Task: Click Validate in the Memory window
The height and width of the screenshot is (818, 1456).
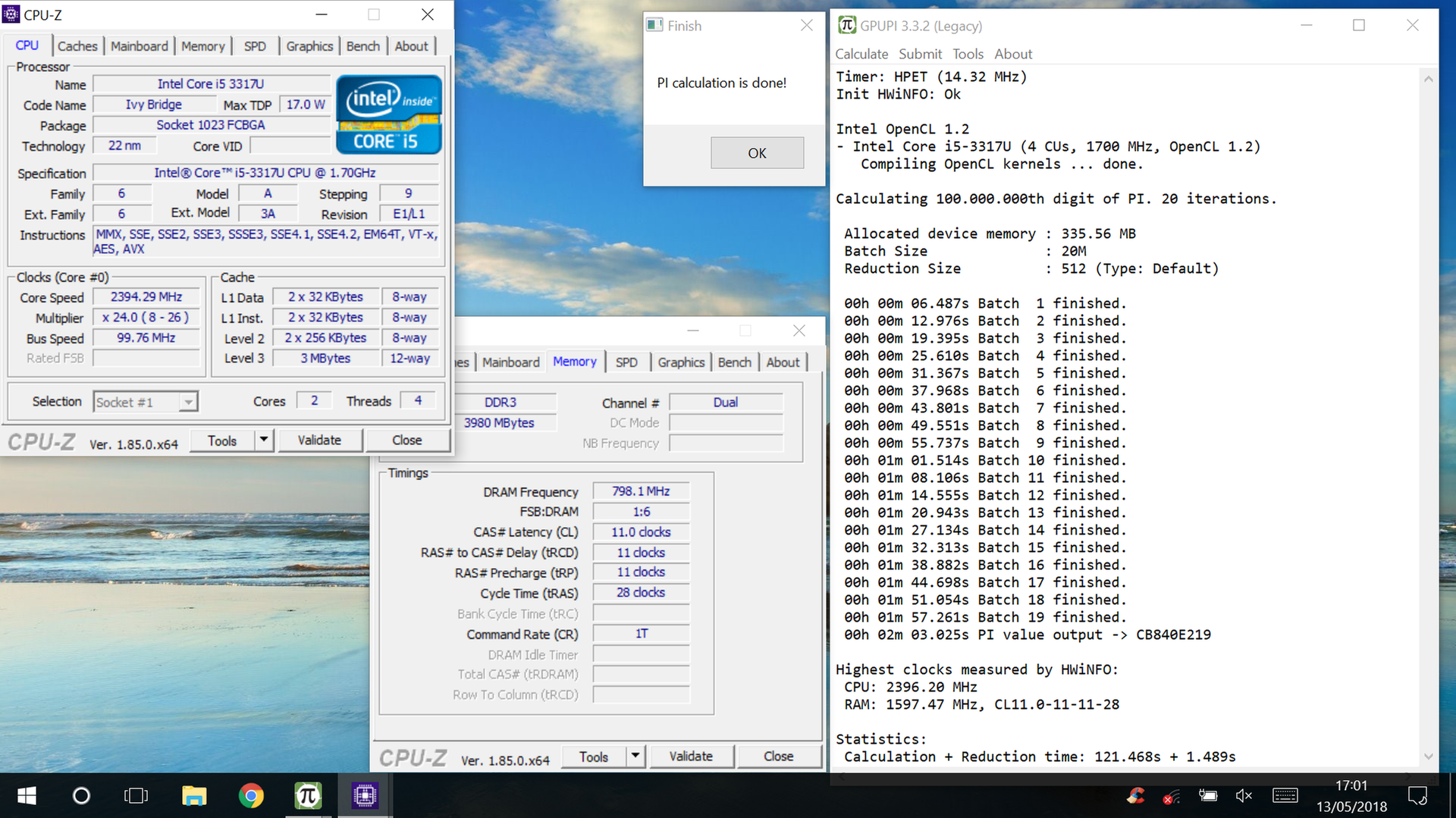Action: 691,757
